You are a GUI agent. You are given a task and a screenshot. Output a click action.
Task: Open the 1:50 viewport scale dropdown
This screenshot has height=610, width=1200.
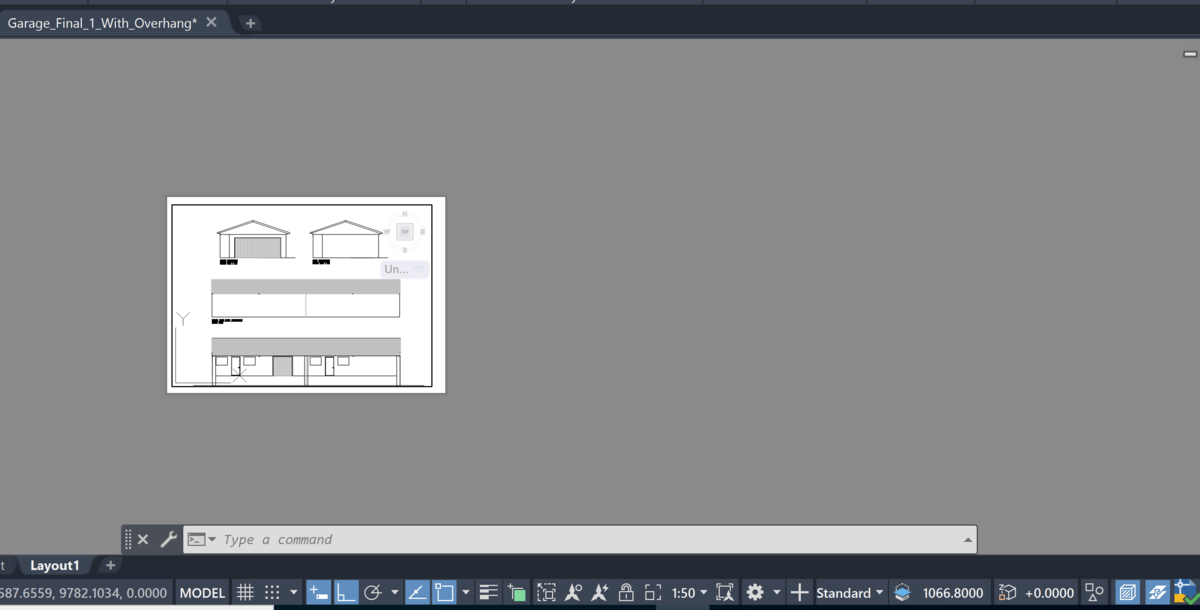click(x=689, y=593)
